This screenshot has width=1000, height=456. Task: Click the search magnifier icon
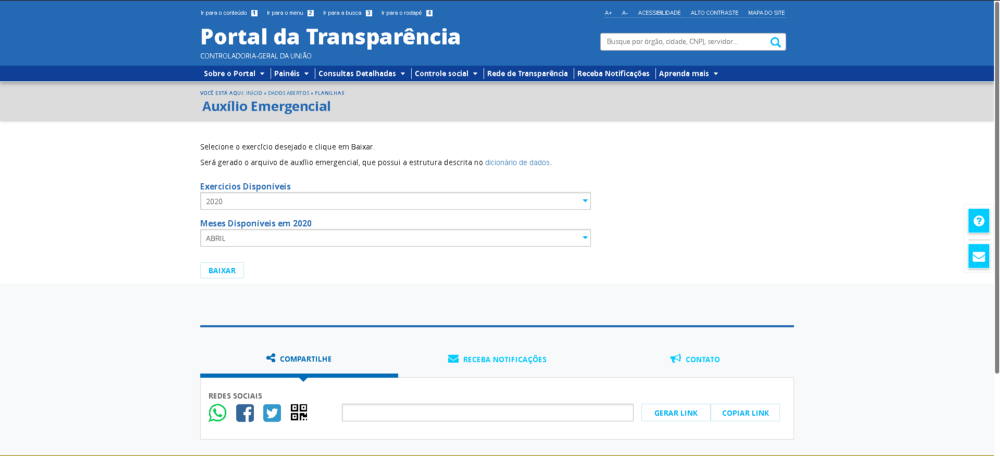(x=775, y=42)
